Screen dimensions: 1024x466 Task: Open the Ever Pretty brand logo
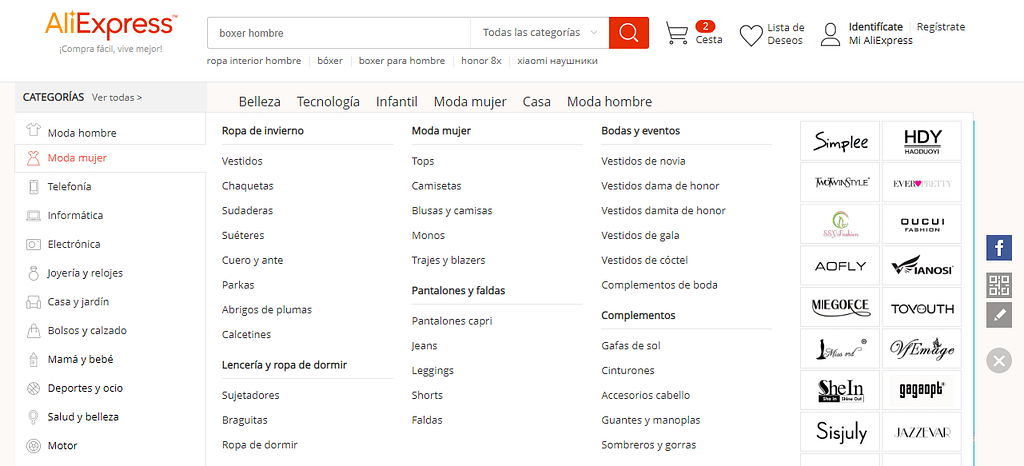coord(922,182)
